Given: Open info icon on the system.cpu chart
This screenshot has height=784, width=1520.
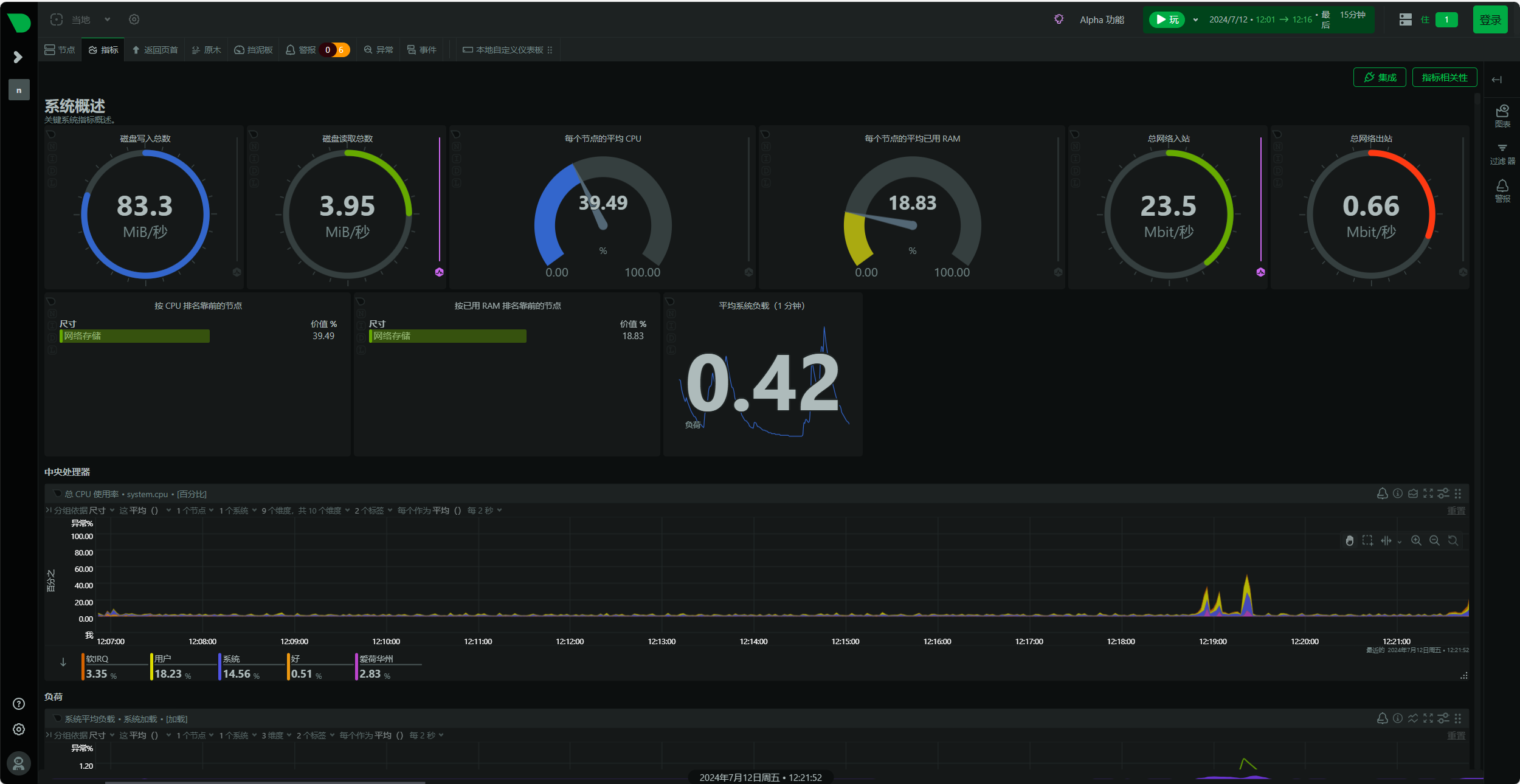Looking at the screenshot, I should [x=1398, y=493].
